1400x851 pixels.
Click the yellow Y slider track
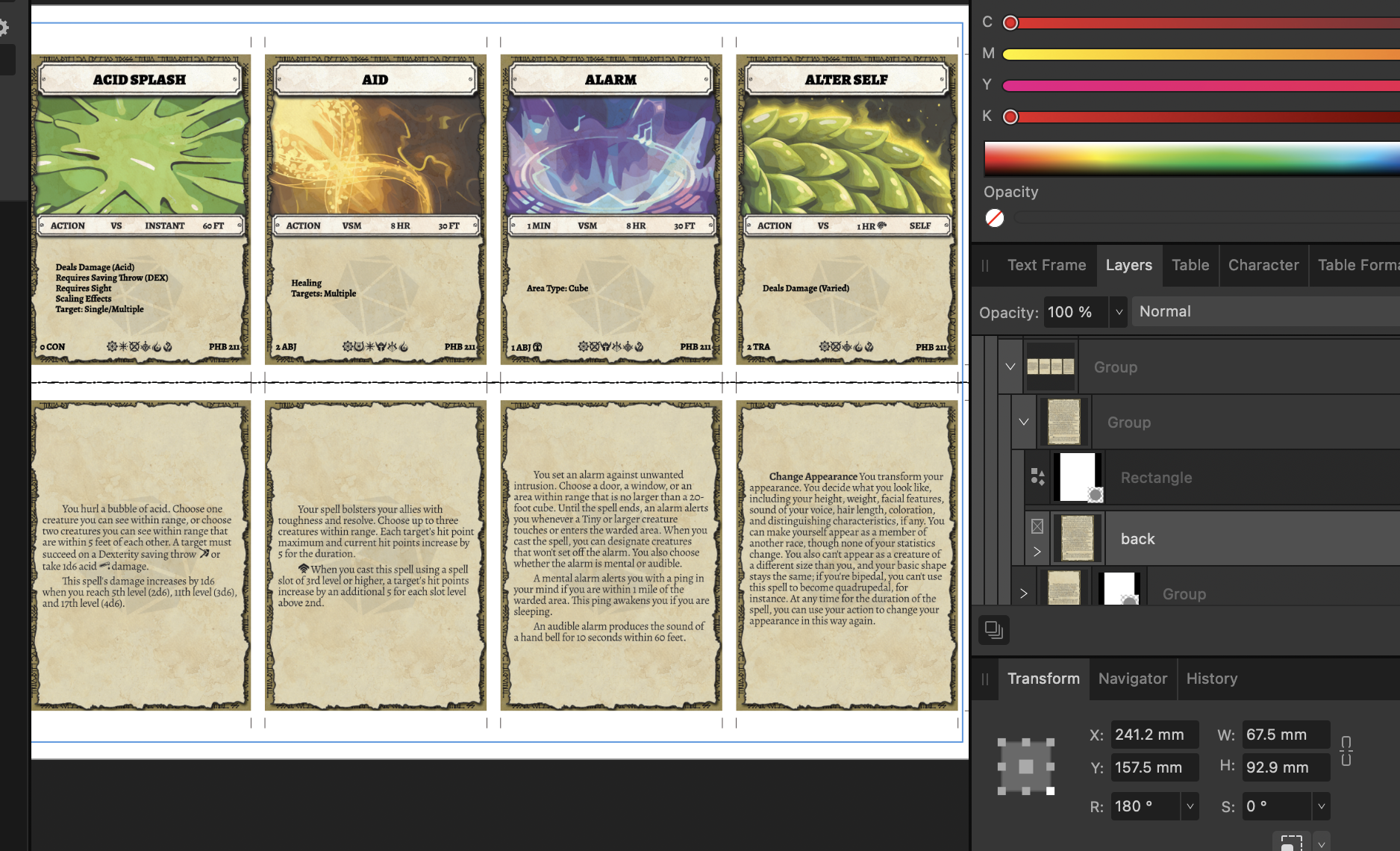point(1201,86)
